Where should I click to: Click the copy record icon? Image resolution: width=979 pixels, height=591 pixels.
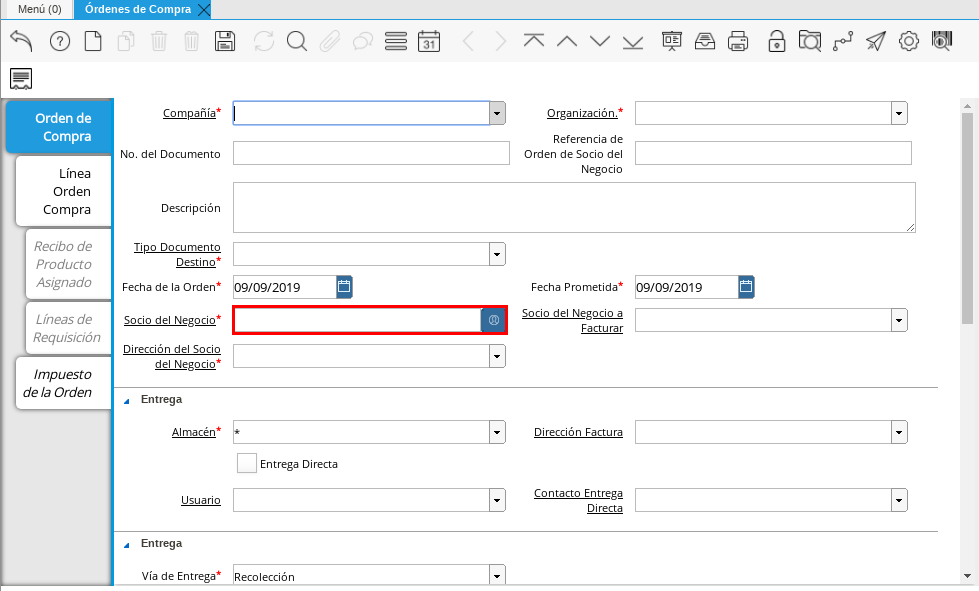click(x=126, y=42)
